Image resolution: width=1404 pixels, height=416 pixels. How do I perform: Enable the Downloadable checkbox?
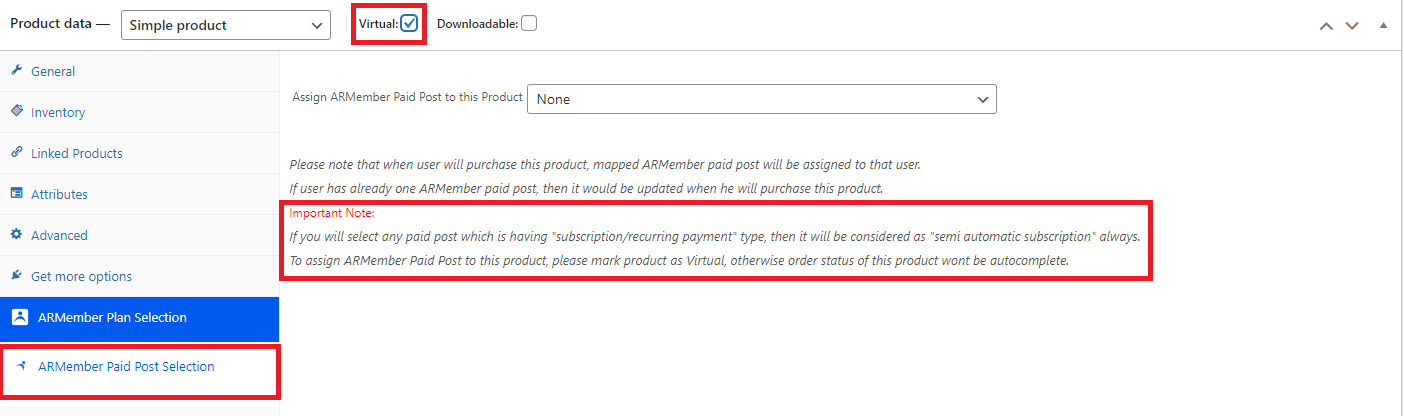click(529, 23)
